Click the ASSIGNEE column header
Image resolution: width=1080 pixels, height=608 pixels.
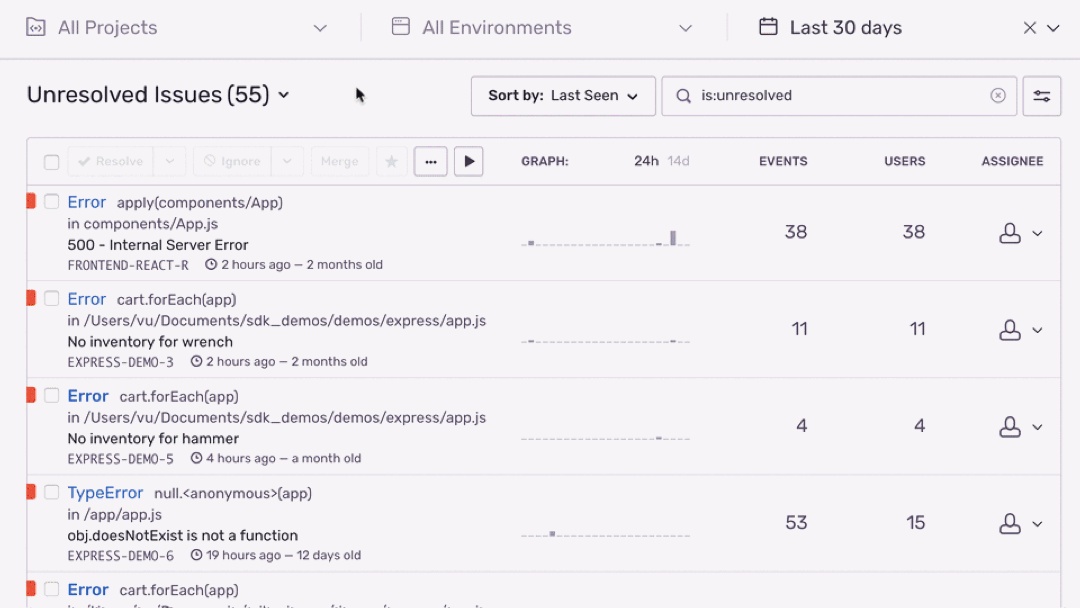(x=1012, y=161)
